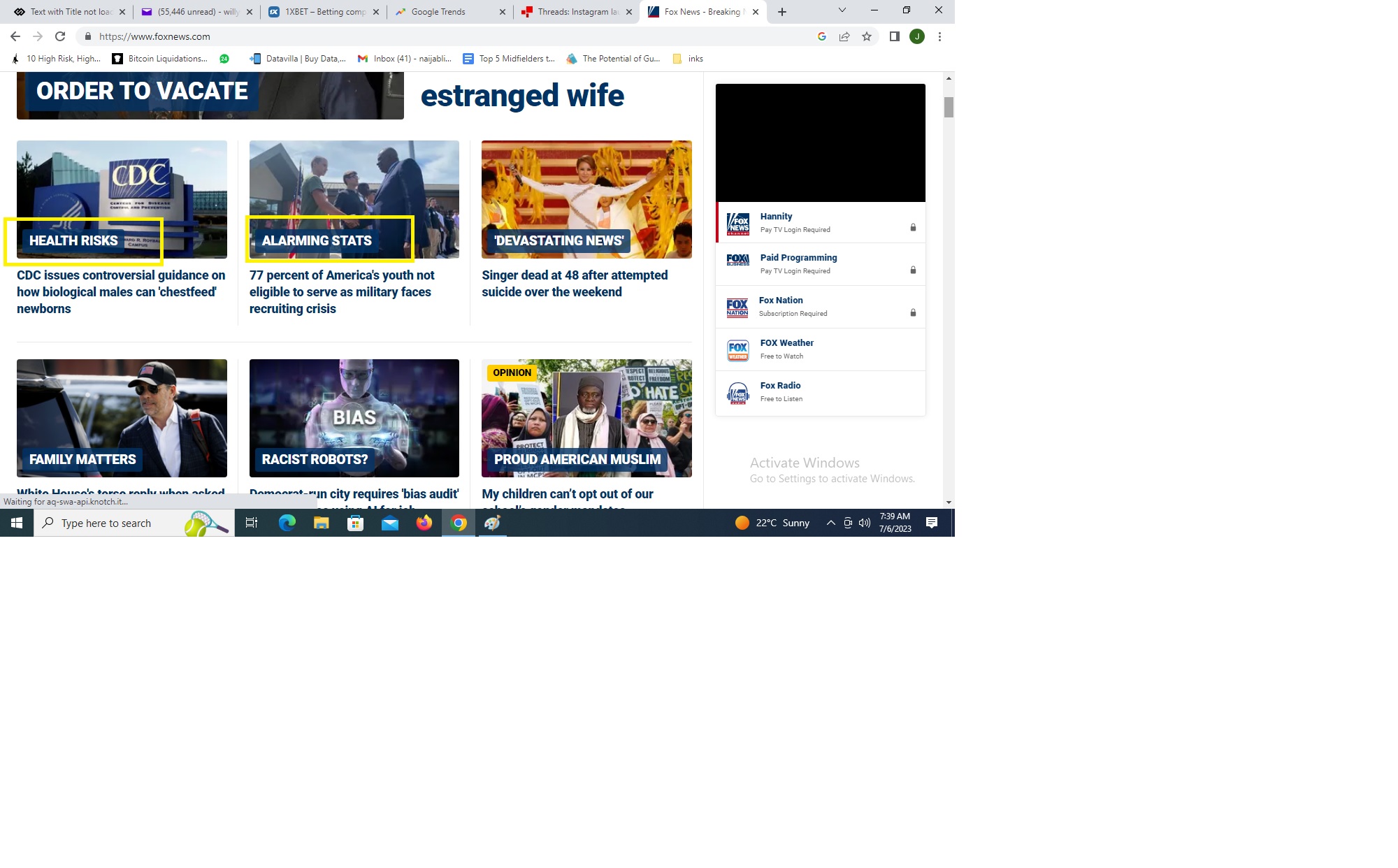This screenshot has width=1398, height=868.
Task: Open the weather 22°C Sunny widget
Action: click(x=772, y=523)
